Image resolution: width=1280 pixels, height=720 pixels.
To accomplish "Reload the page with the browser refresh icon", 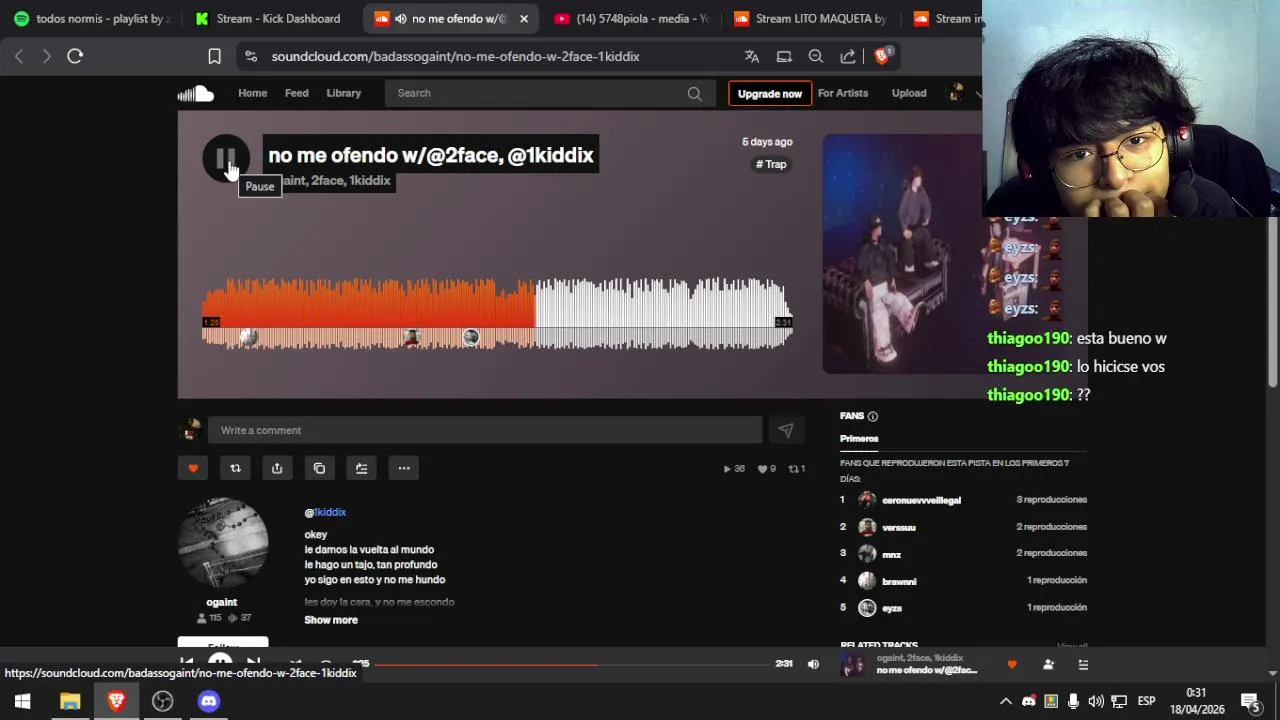I will tap(75, 56).
